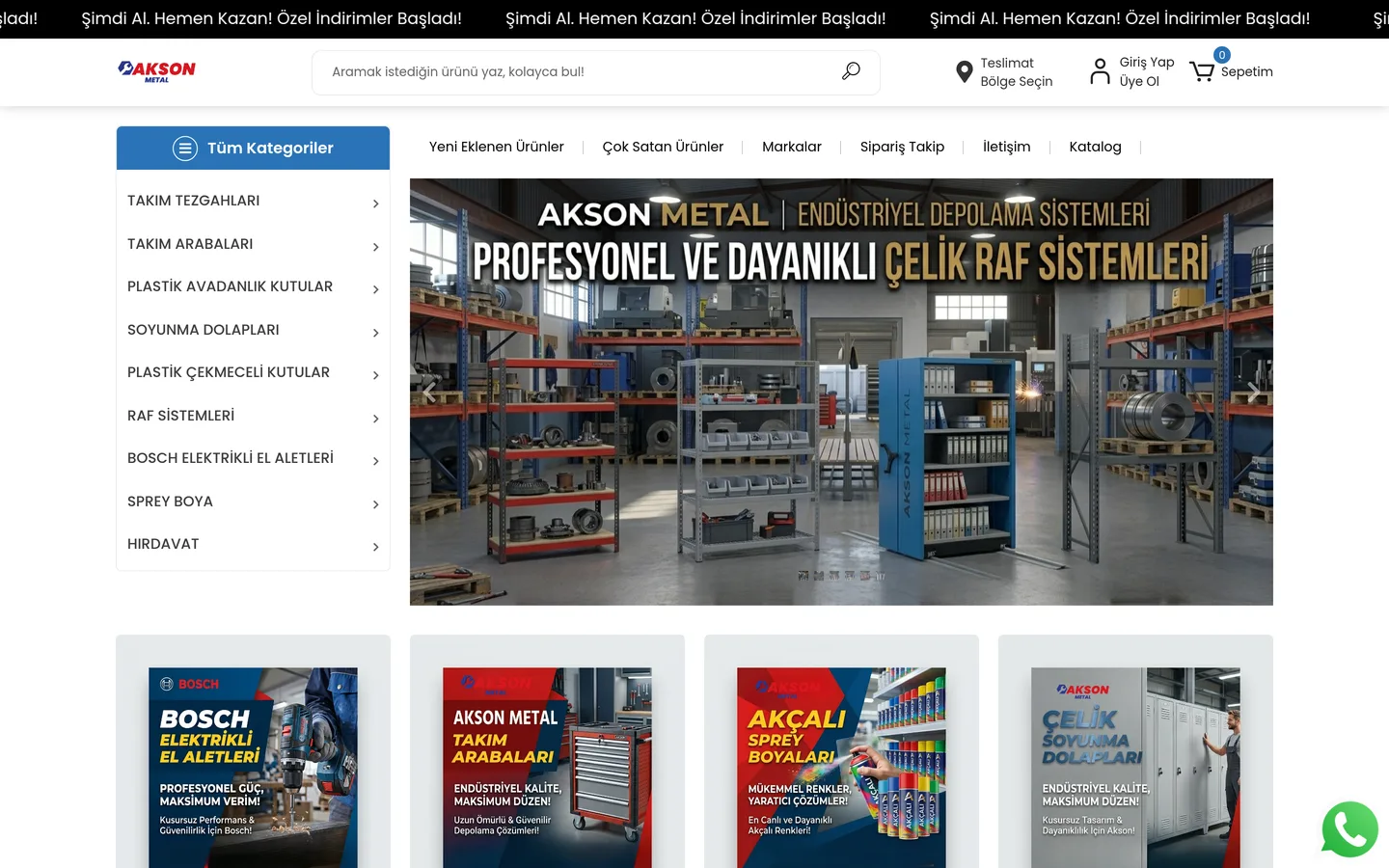The height and width of the screenshot is (868, 1389).
Task: Go to next banner slide arrow
Action: point(1253,392)
